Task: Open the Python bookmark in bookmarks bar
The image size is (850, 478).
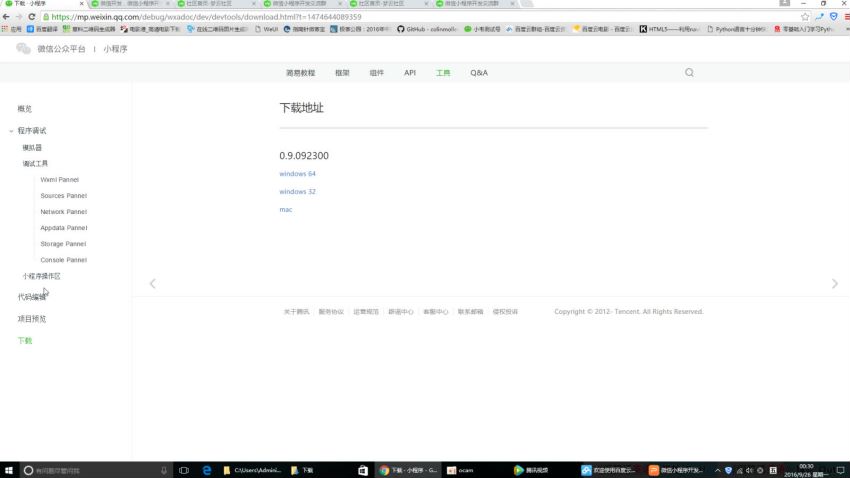Action: [736, 29]
